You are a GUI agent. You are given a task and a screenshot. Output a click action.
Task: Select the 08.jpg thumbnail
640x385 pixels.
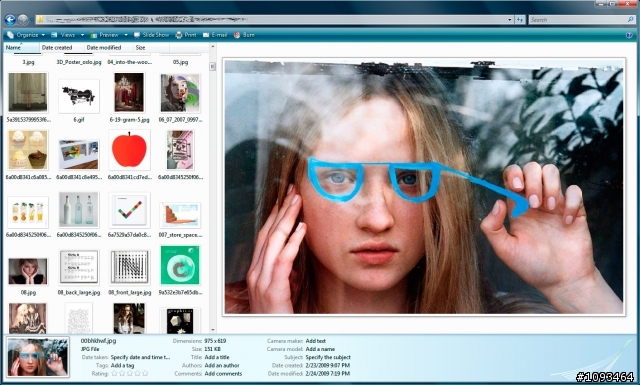click(x=28, y=271)
